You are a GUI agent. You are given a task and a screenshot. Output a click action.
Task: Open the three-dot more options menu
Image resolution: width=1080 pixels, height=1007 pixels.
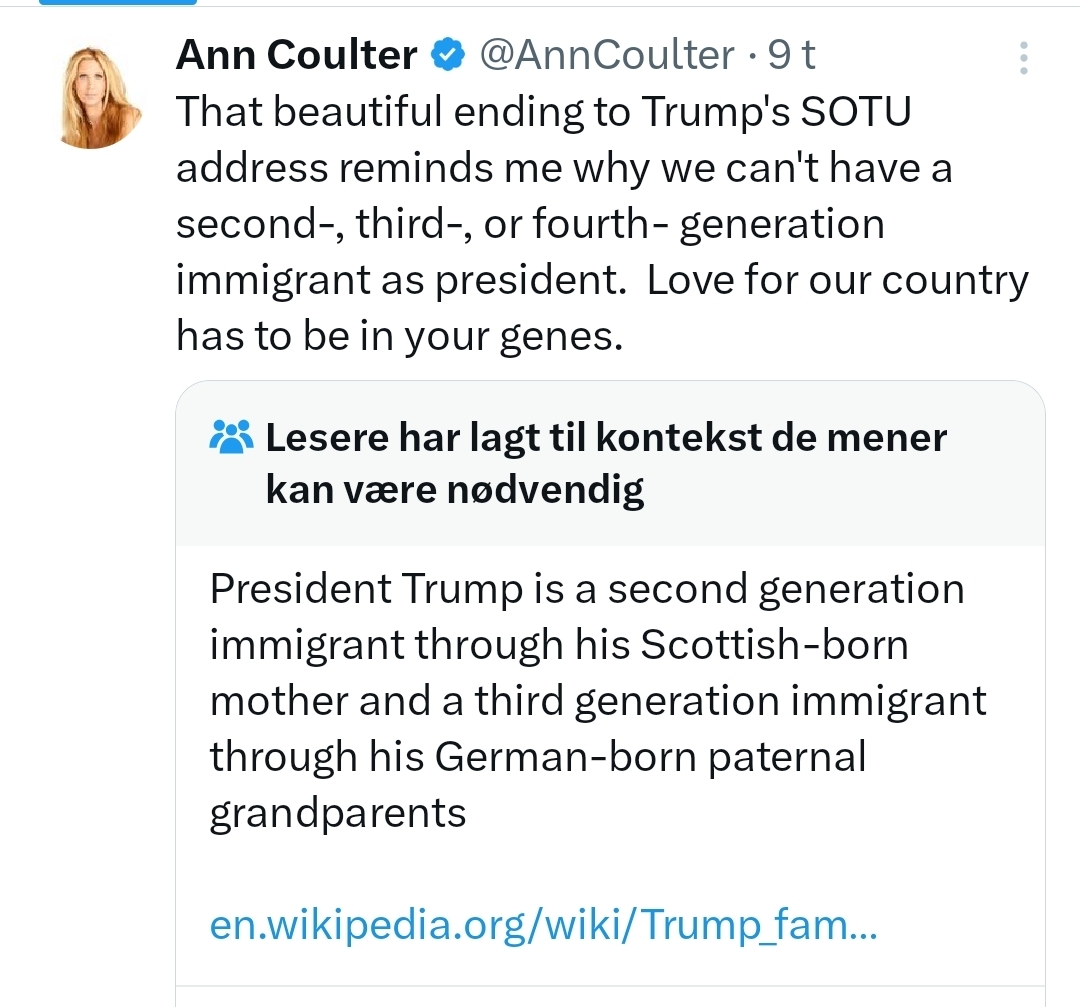coord(1023,58)
